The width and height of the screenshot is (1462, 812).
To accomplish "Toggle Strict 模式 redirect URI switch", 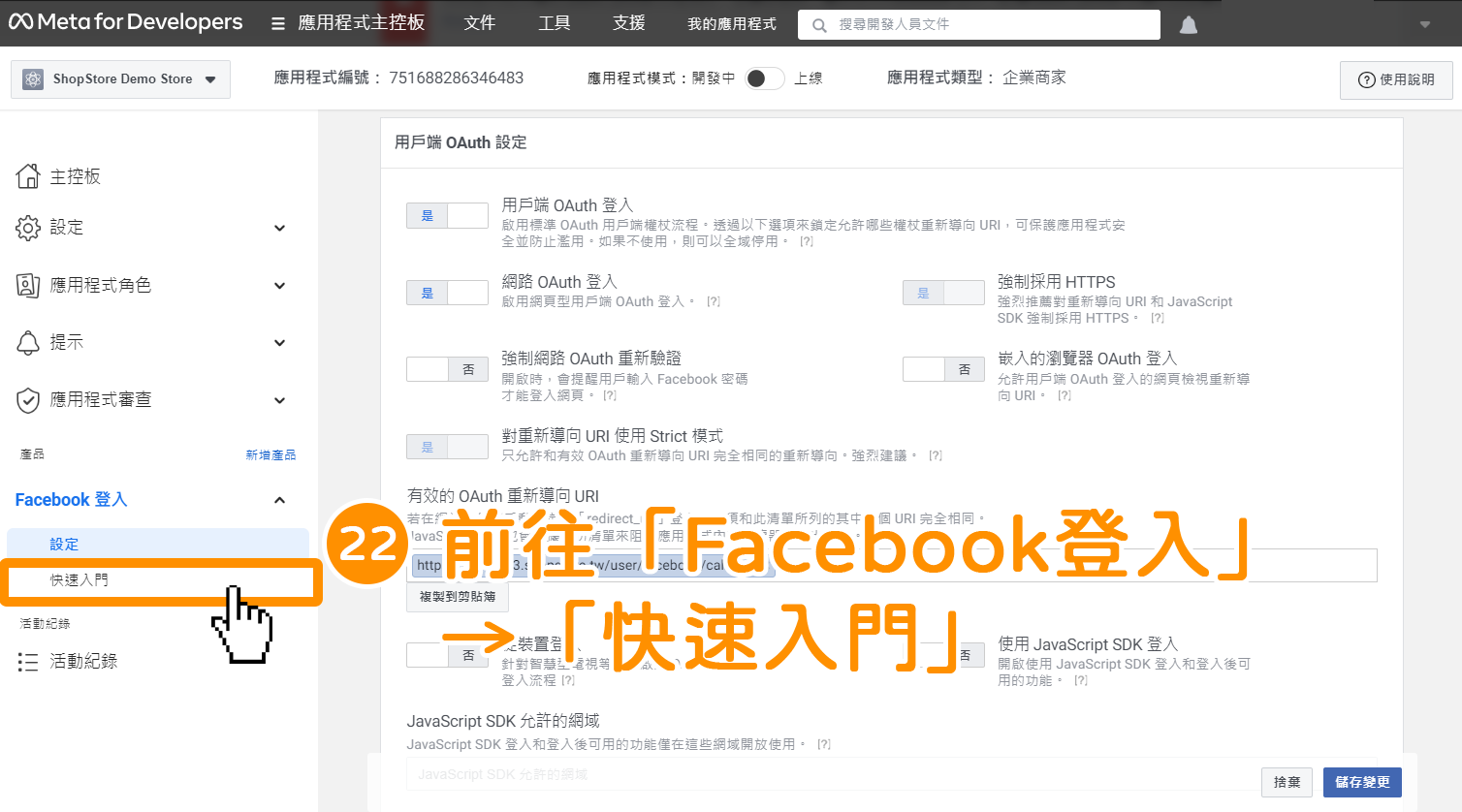I will click(x=447, y=447).
